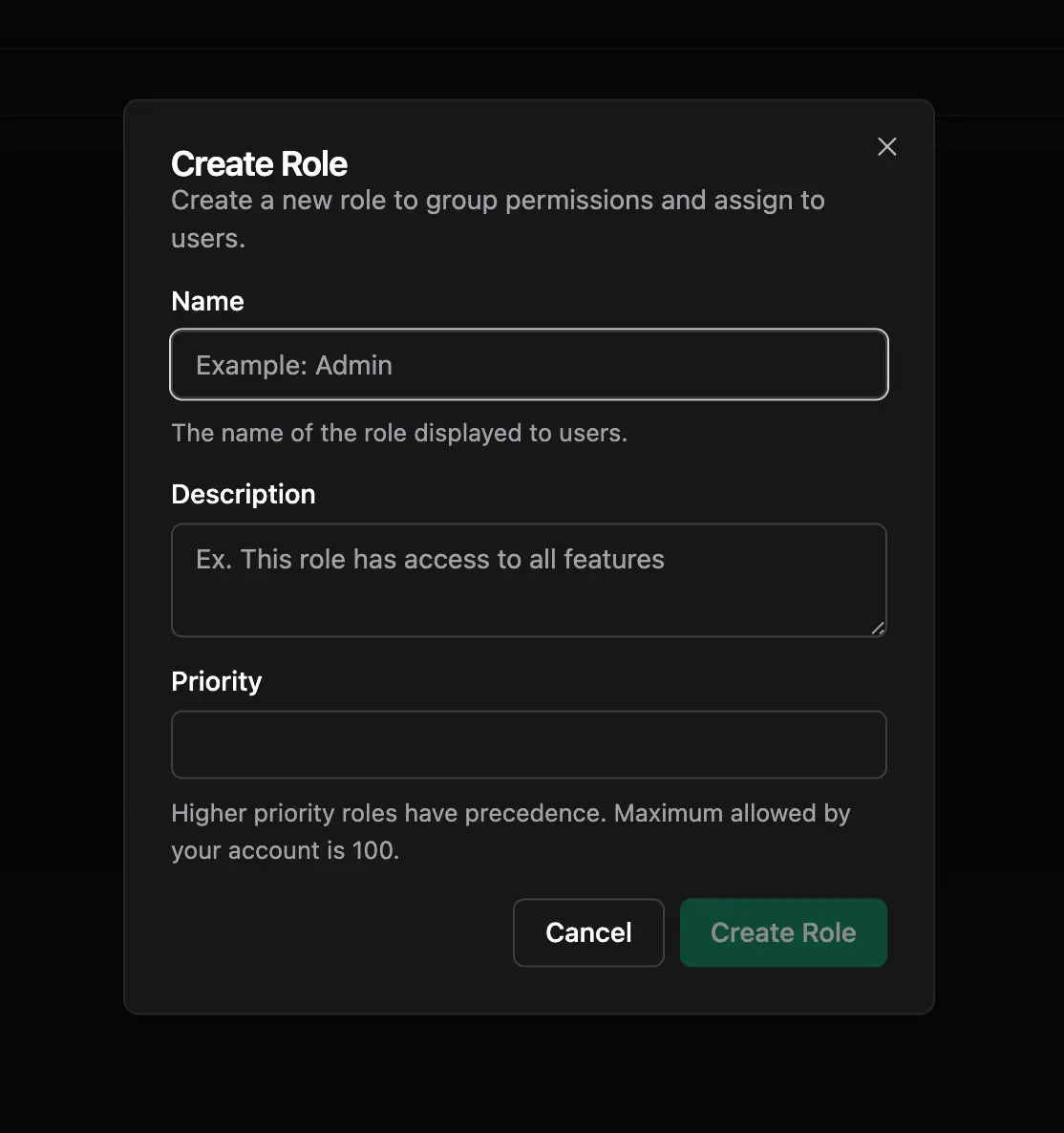Close the Create Role dialog with X
This screenshot has height=1133, width=1064.
click(887, 146)
